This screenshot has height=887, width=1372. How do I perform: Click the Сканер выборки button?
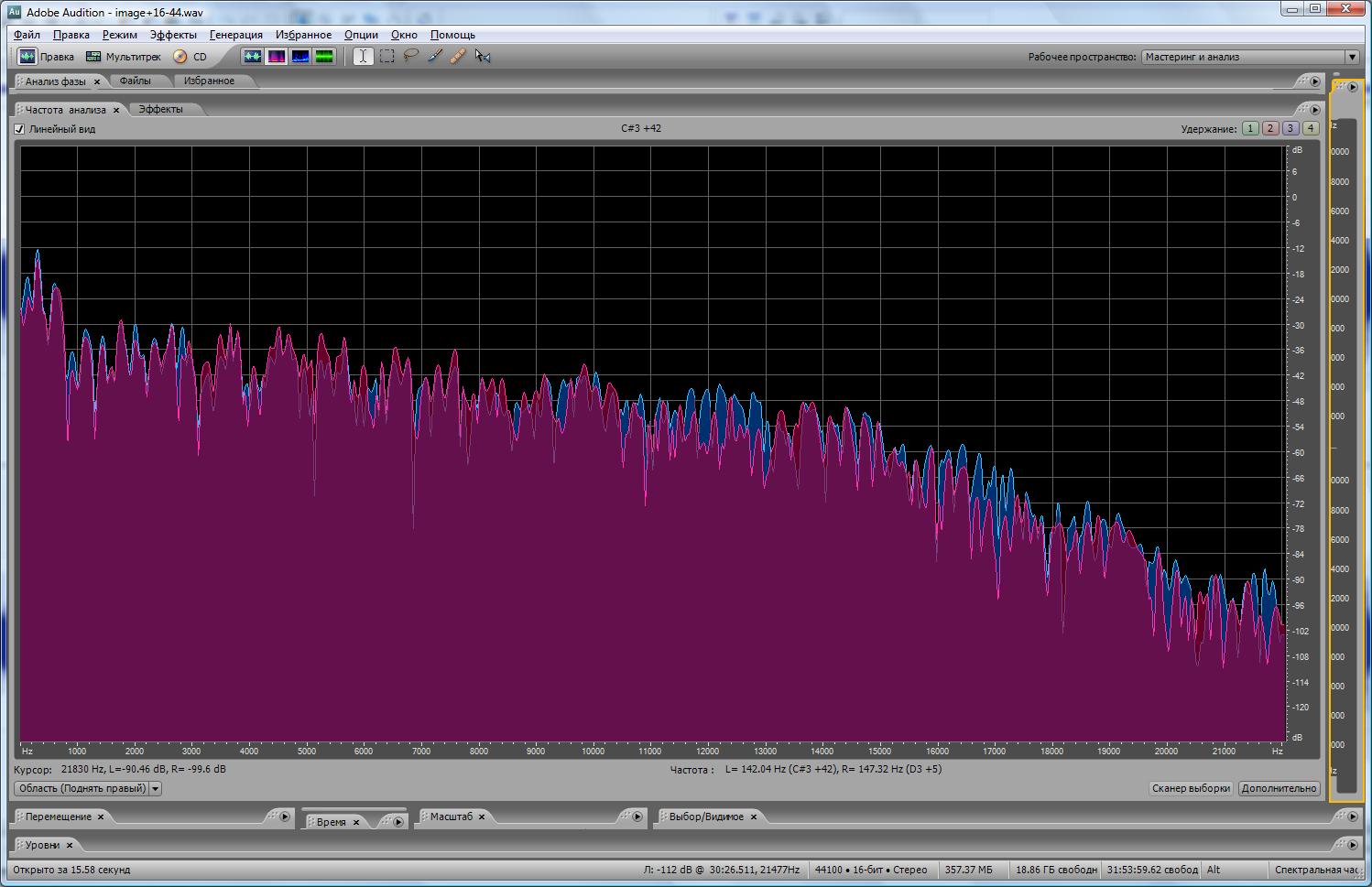[x=1191, y=788]
